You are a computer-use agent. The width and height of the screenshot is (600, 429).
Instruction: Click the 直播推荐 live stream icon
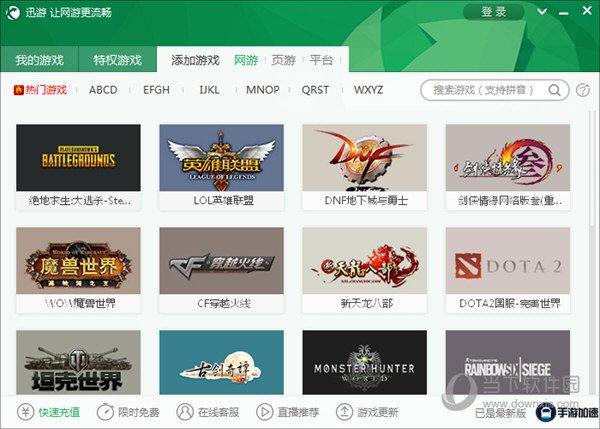coord(264,412)
